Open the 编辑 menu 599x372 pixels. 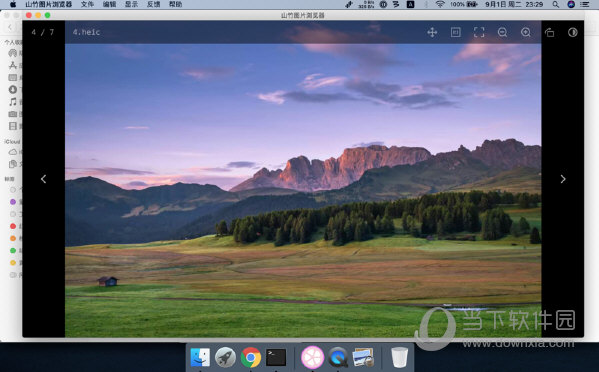coord(109,4)
